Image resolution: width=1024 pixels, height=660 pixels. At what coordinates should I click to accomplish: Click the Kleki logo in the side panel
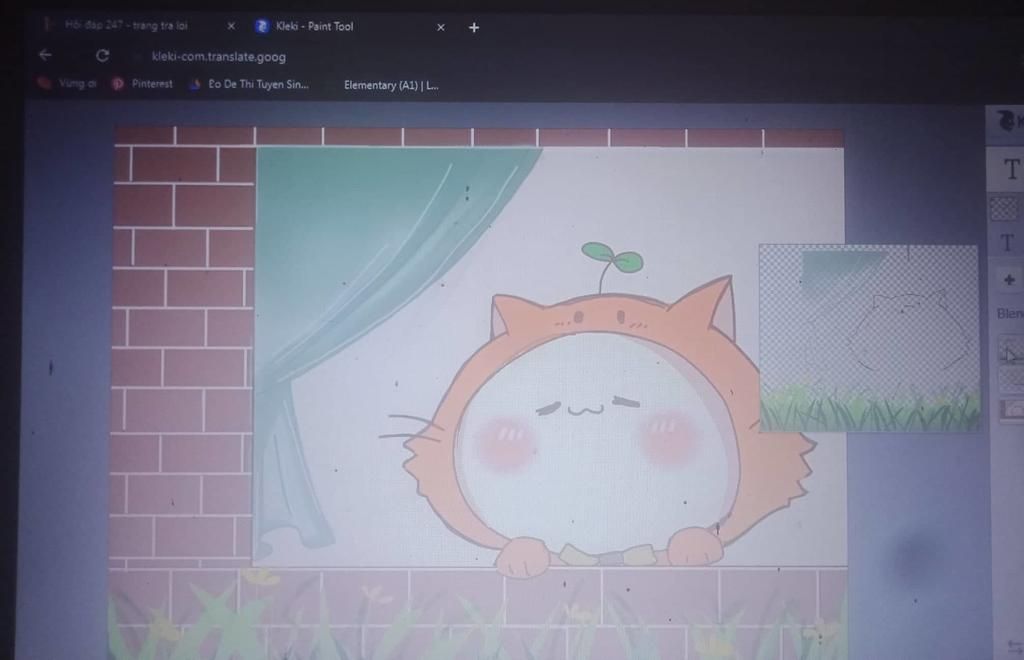1008,120
